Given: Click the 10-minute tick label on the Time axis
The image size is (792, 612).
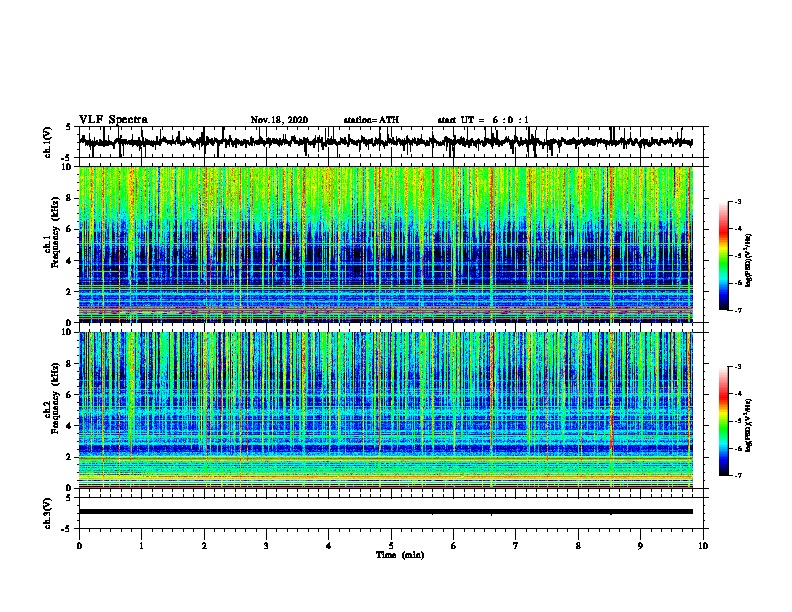Looking at the screenshot, I should (x=703, y=546).
